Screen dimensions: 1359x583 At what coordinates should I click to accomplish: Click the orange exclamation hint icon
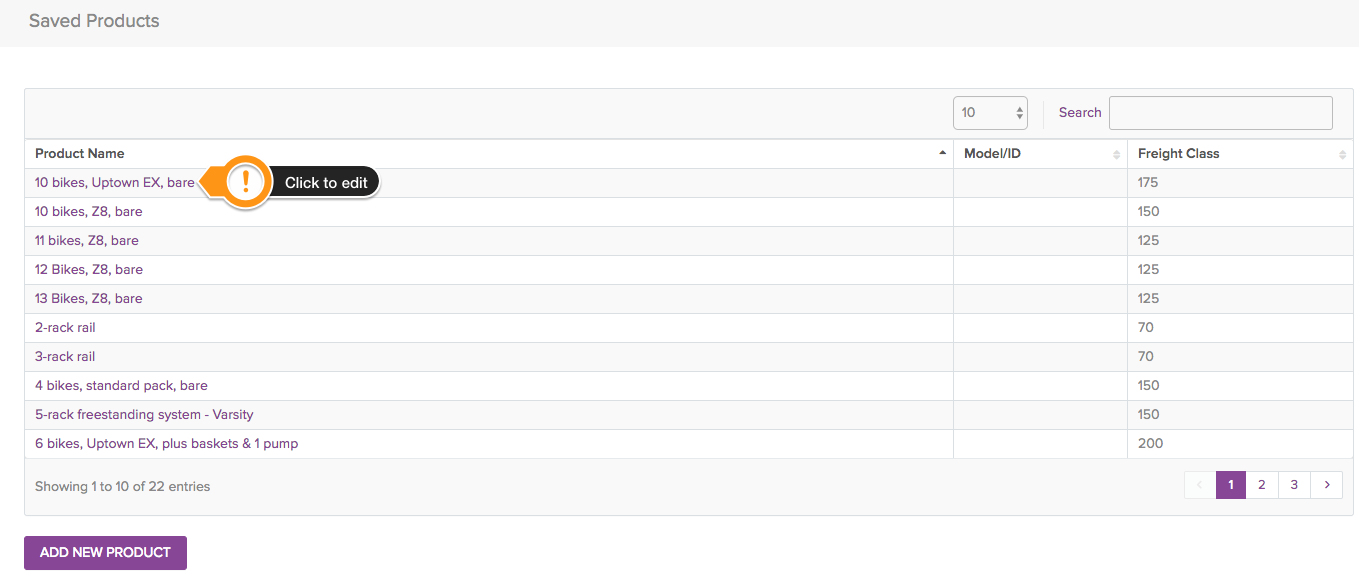[x=246, y=182]
